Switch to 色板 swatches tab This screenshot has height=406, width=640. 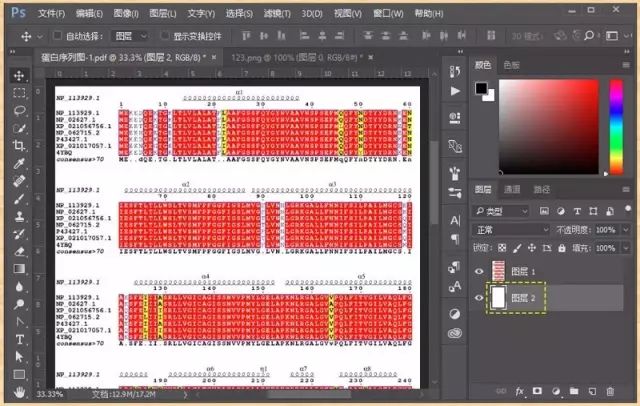[511, 65]
